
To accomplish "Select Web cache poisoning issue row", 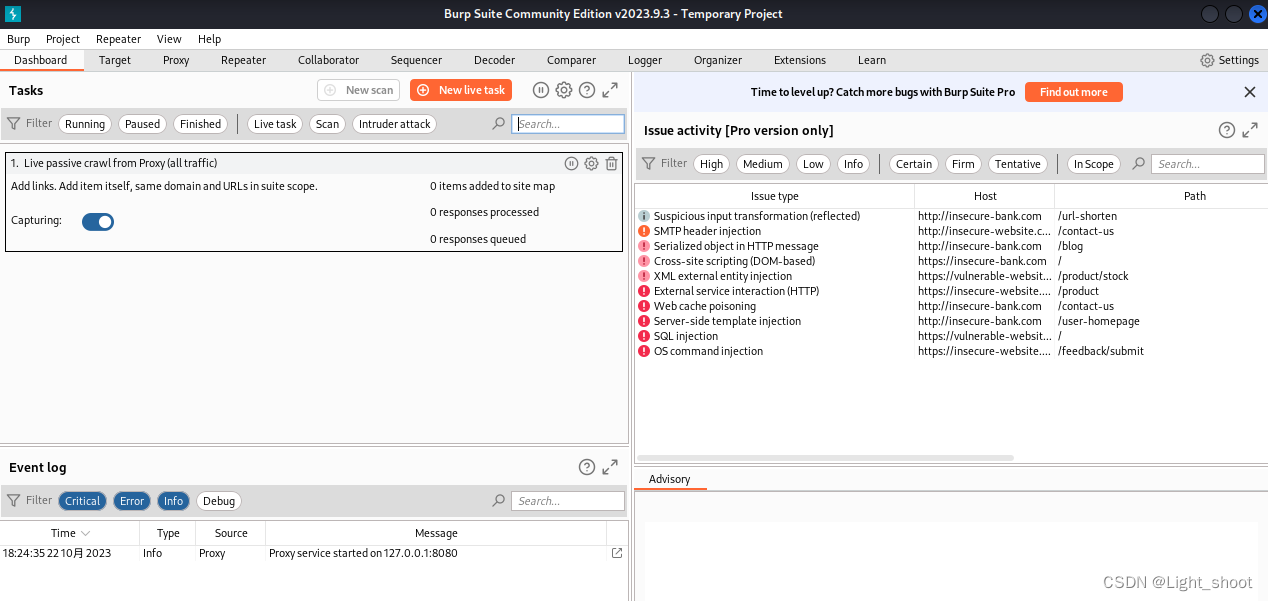I will click(x=951, y=306).
